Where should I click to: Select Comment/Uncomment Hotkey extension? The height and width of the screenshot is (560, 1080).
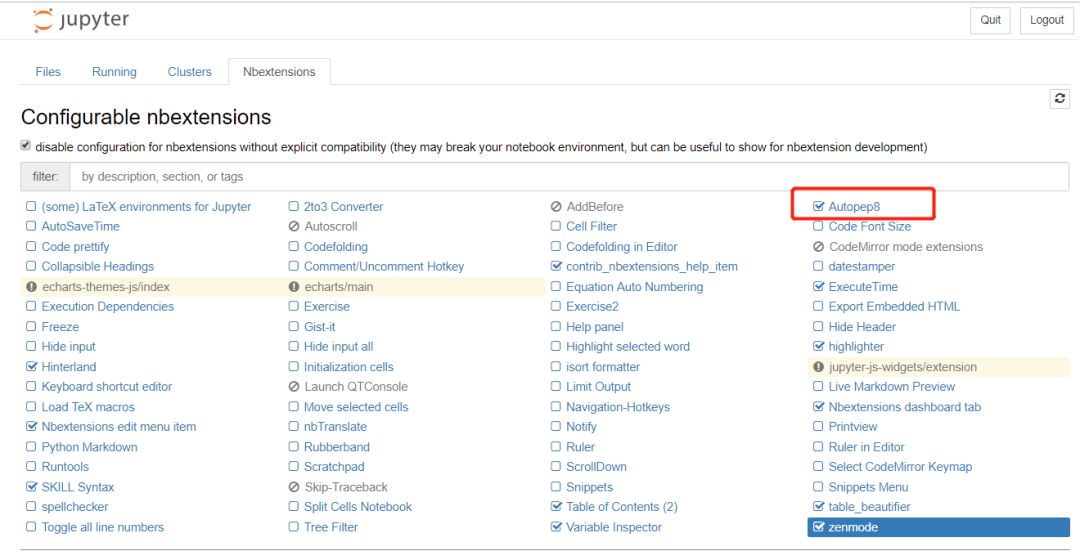384,266
